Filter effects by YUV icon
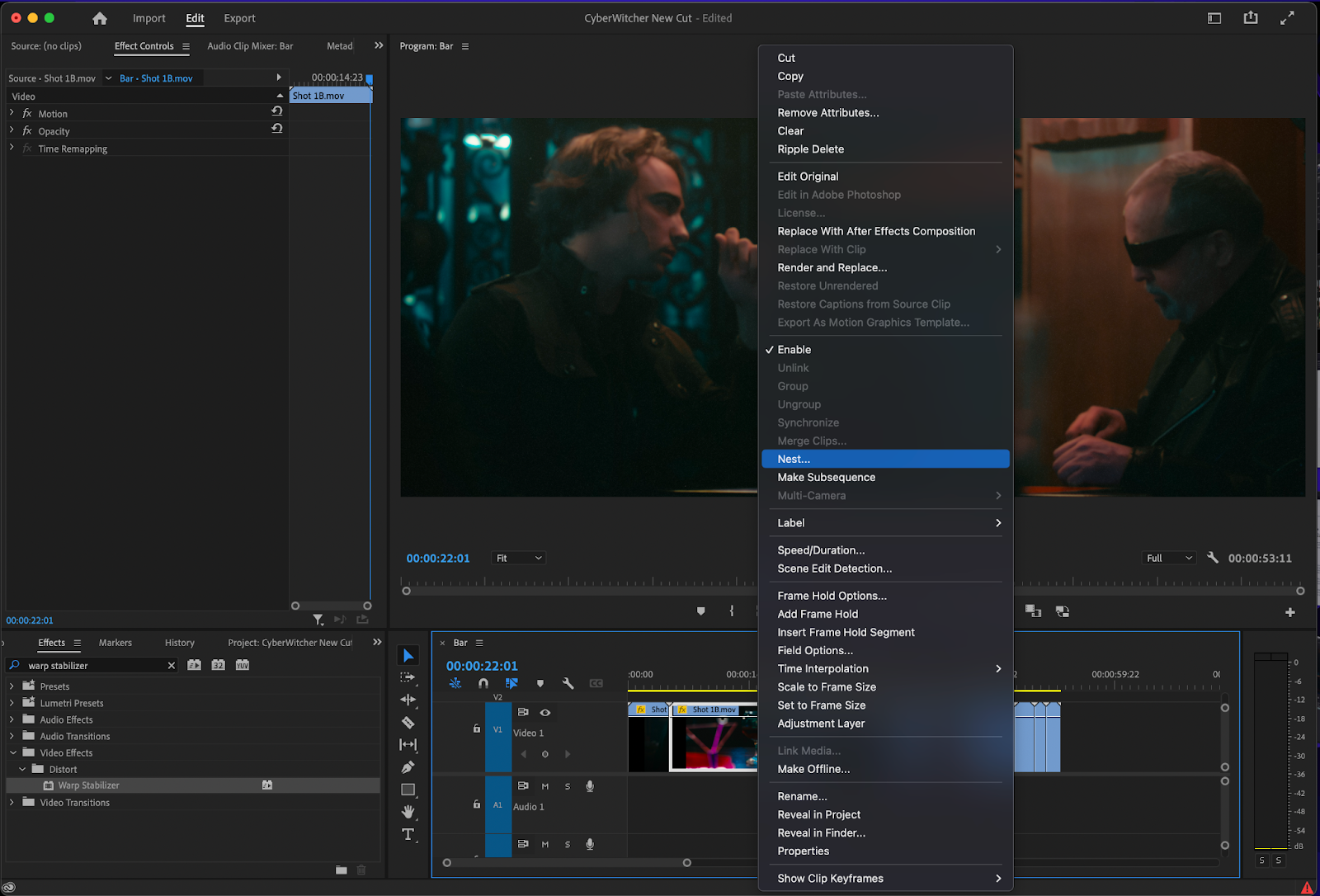 242,665
